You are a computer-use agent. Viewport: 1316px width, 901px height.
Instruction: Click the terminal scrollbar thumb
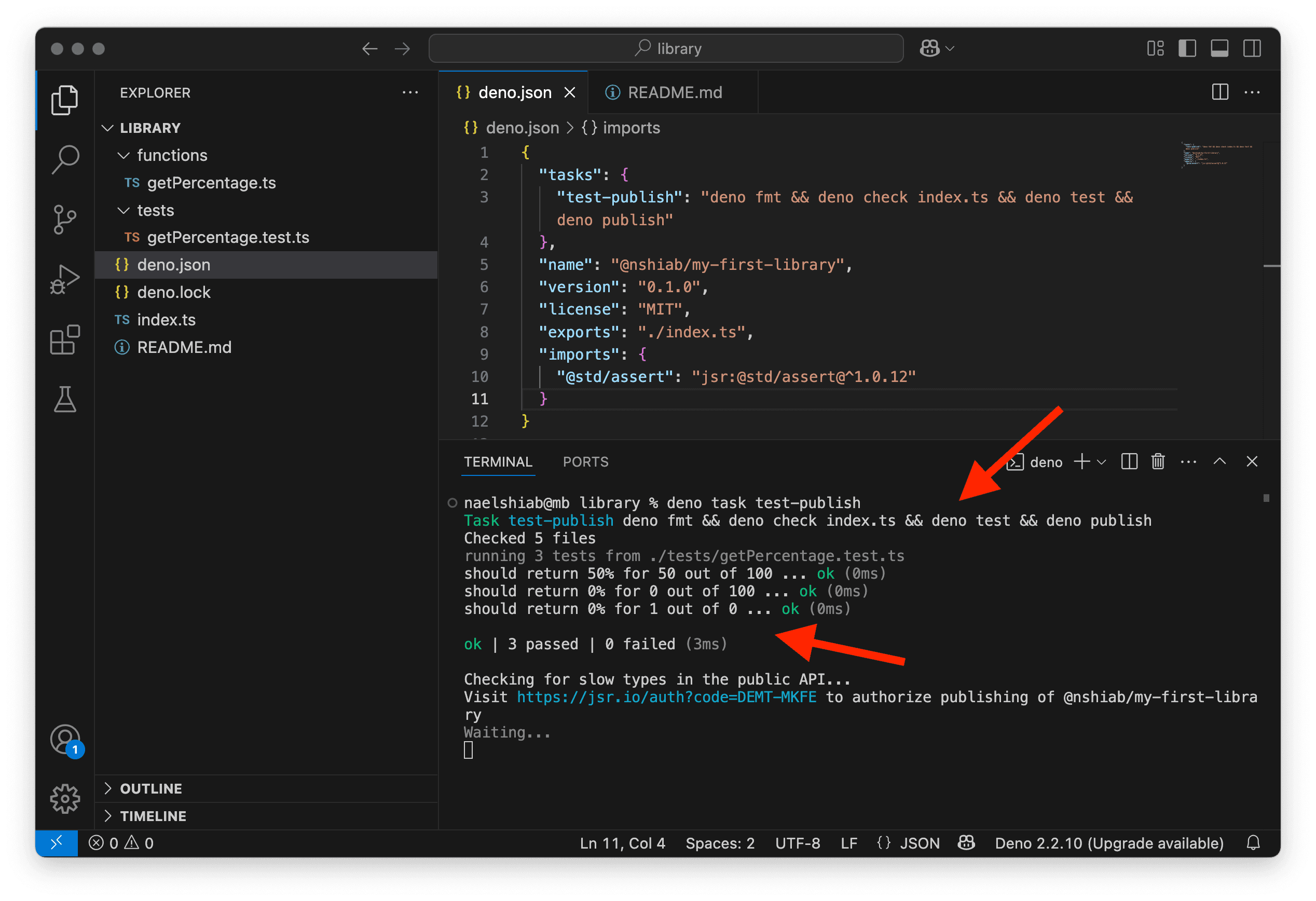click(x=1266, y=498)
